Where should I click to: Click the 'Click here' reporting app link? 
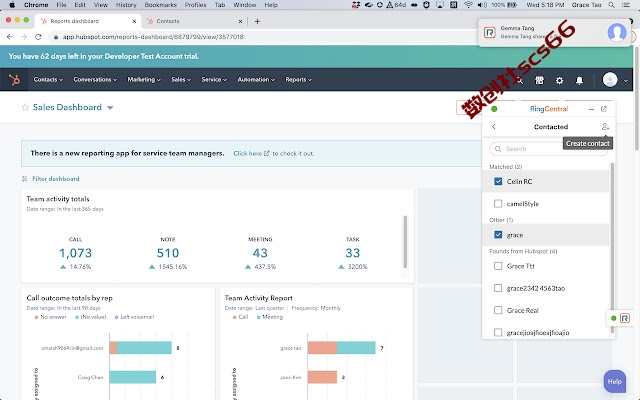[x=251, y=153]
